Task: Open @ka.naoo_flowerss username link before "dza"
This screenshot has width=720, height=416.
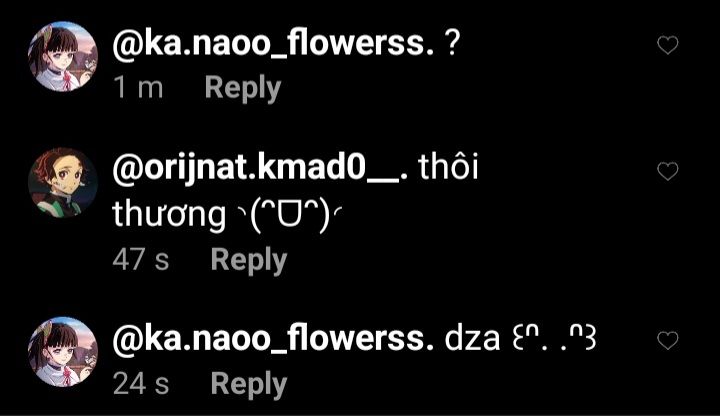Action: 273,339
